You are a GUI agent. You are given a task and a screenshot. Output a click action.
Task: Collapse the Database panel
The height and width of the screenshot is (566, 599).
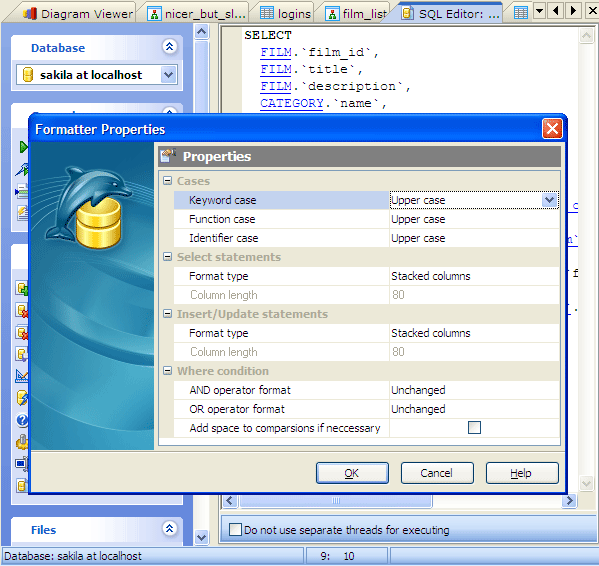coord(169,47)
